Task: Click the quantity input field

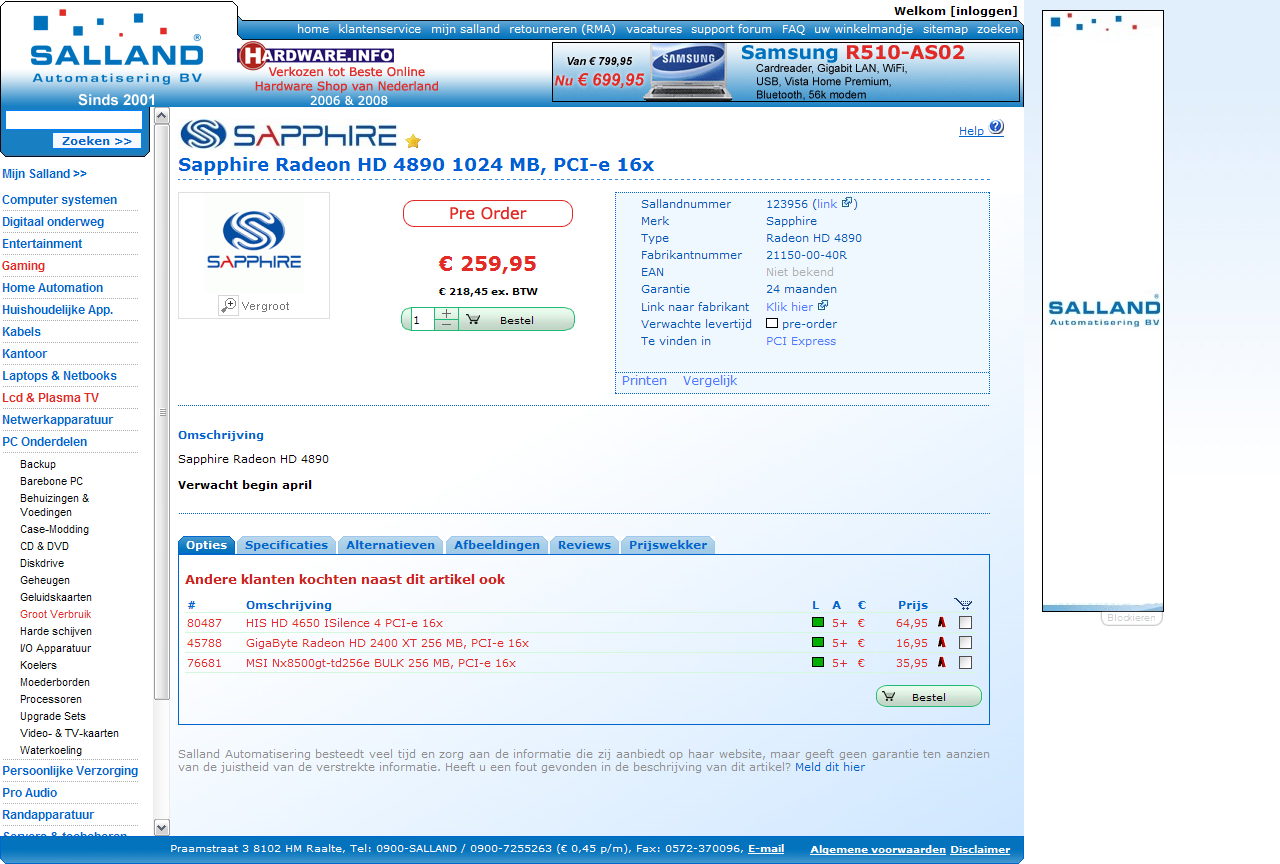Action: click(x=422, y=320)
